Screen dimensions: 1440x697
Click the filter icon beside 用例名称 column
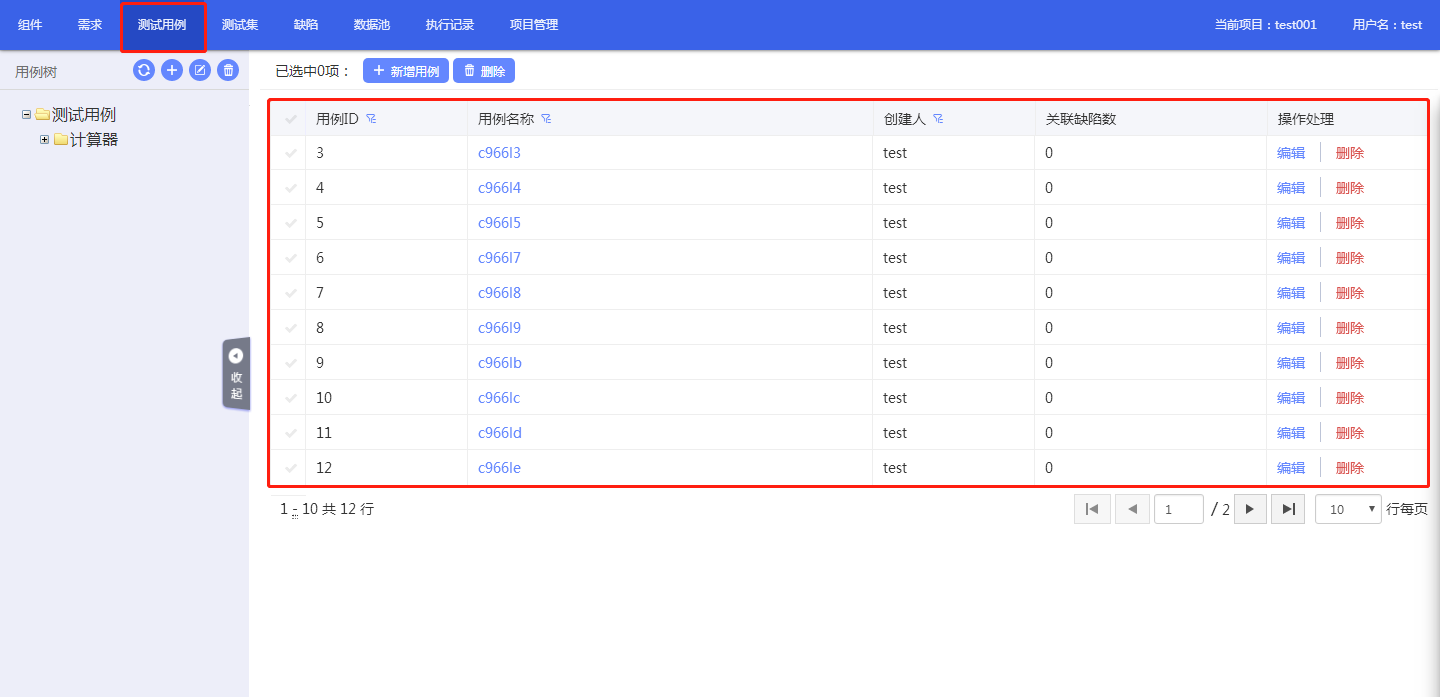(546, 119)
